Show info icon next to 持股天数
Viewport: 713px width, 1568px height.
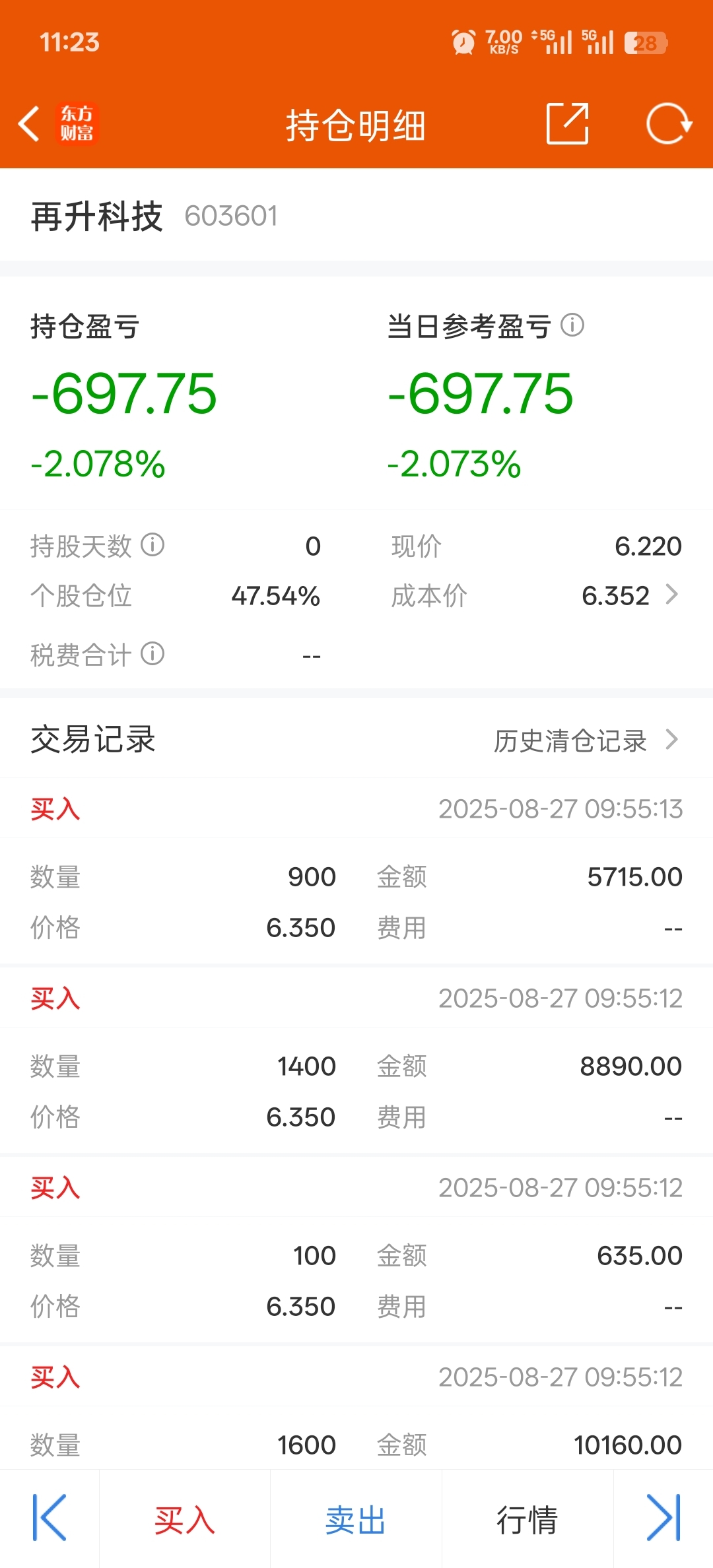point(153,545)
